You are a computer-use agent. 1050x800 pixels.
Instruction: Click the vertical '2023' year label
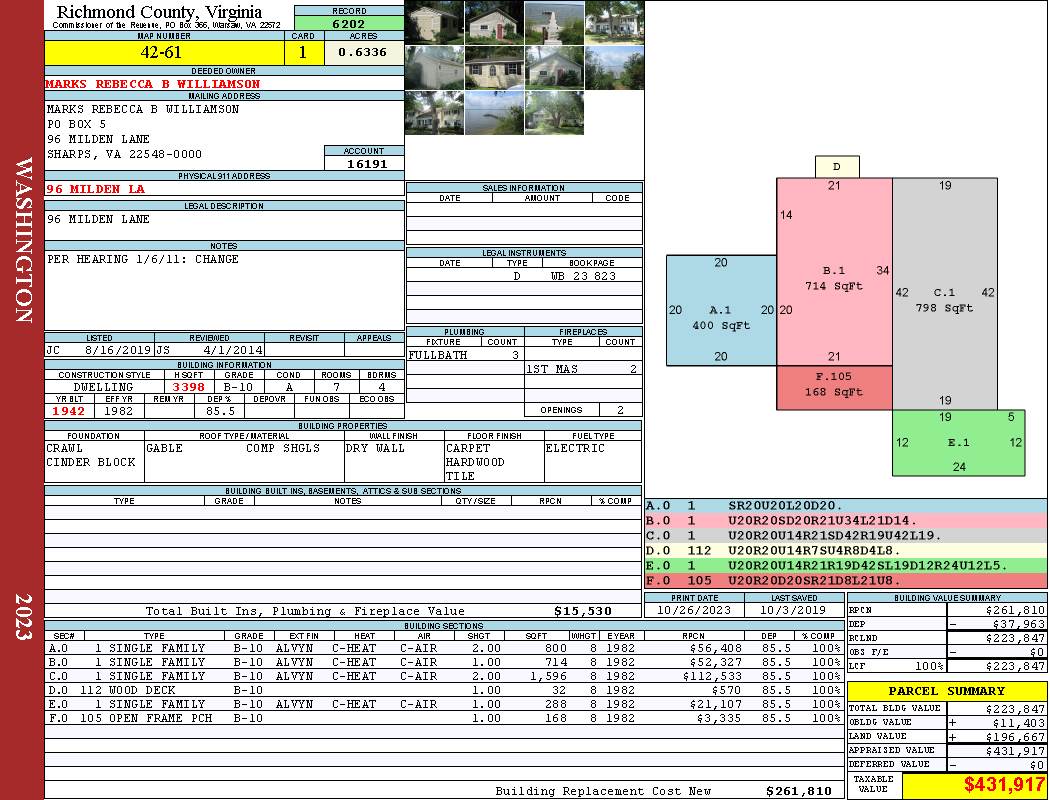(23, 617)
